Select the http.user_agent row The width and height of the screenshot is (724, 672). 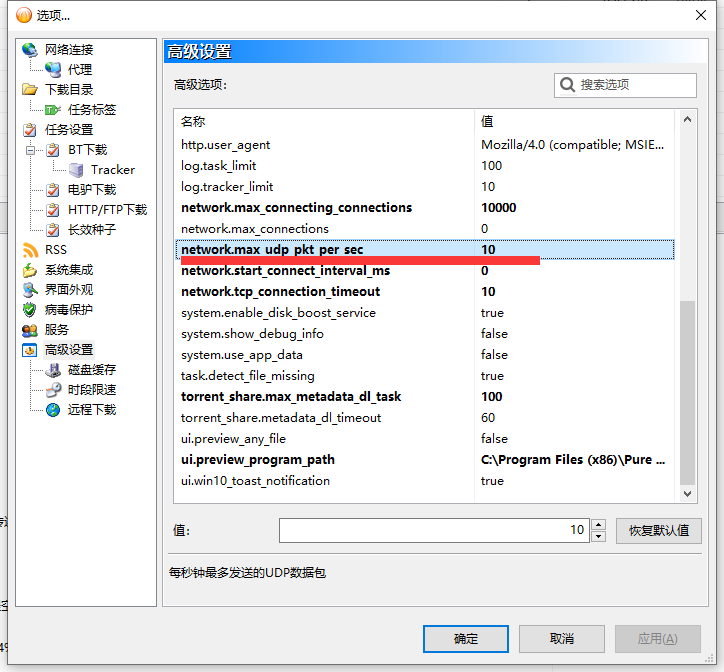(424, 145)
